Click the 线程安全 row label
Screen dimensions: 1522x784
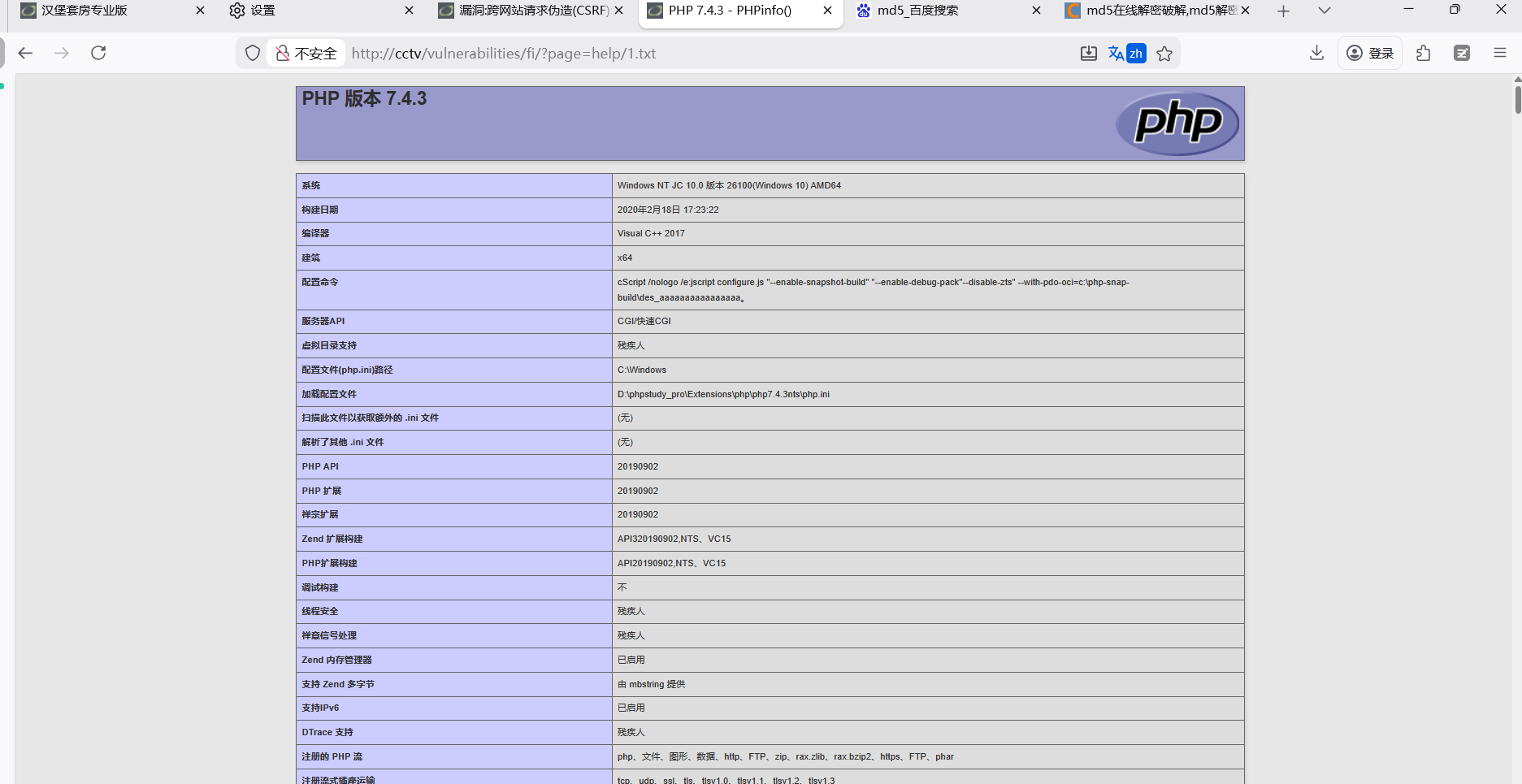click(320, 611)
